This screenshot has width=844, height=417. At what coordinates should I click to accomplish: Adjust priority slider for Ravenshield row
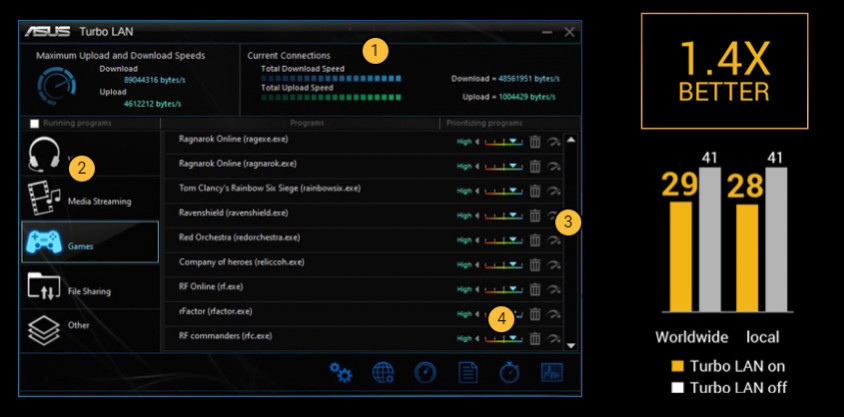(503, 216)
